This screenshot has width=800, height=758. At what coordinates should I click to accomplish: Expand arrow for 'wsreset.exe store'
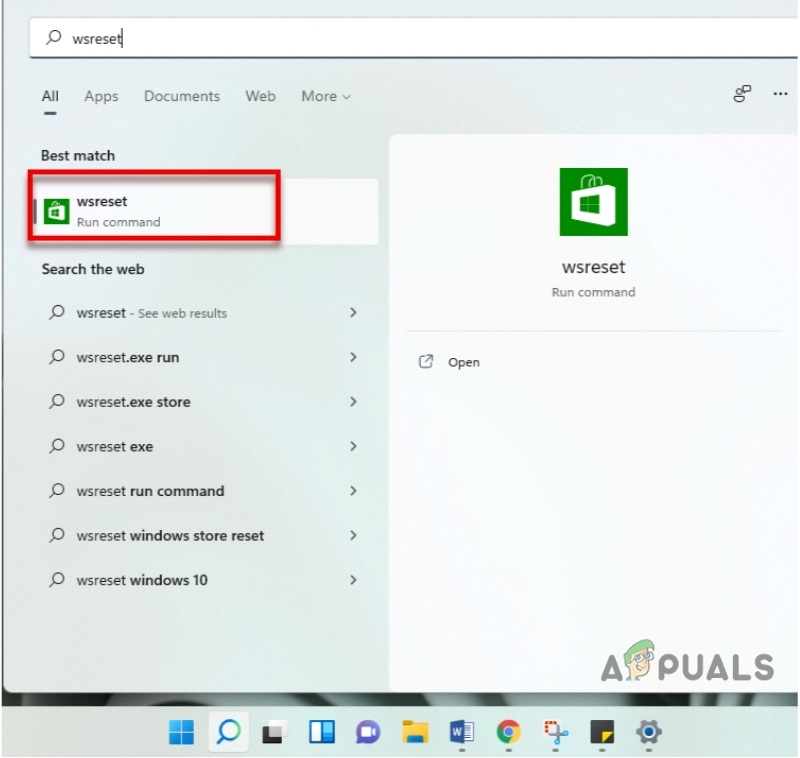(x=353, y=402)
